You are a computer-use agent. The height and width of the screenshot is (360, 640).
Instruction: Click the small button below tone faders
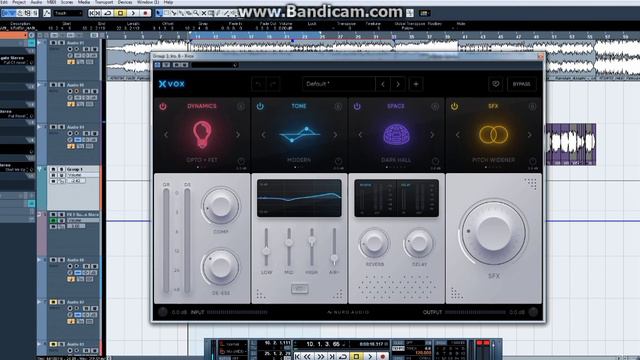(300, 289)
